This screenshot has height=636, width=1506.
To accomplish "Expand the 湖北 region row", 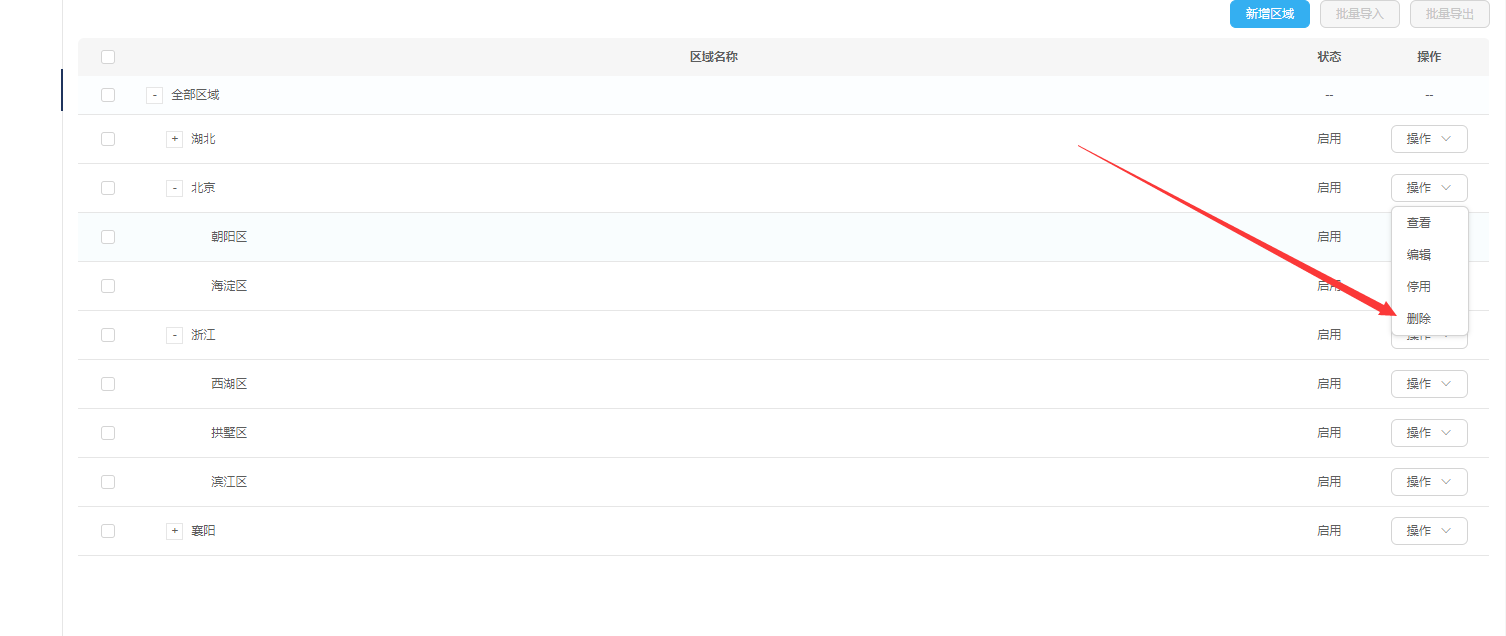I will 174,139.
